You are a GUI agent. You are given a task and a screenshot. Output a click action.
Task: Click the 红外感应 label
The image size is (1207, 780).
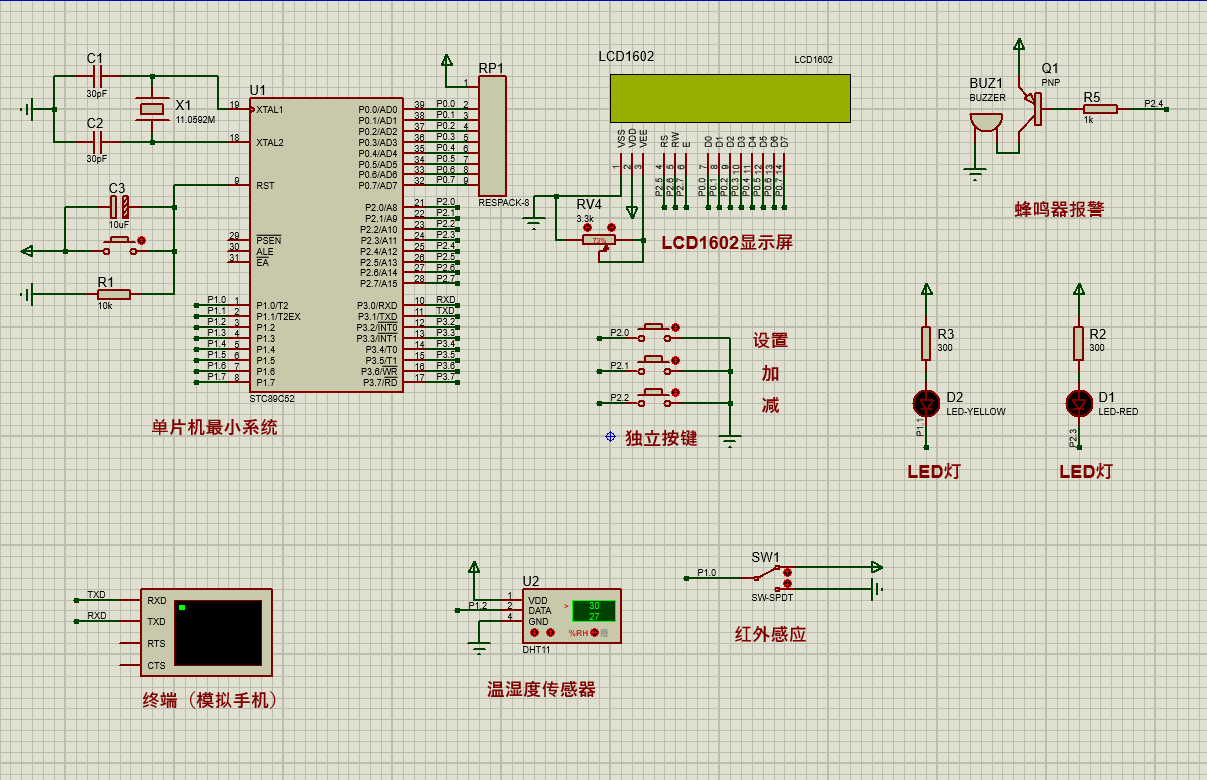(770, 634)
